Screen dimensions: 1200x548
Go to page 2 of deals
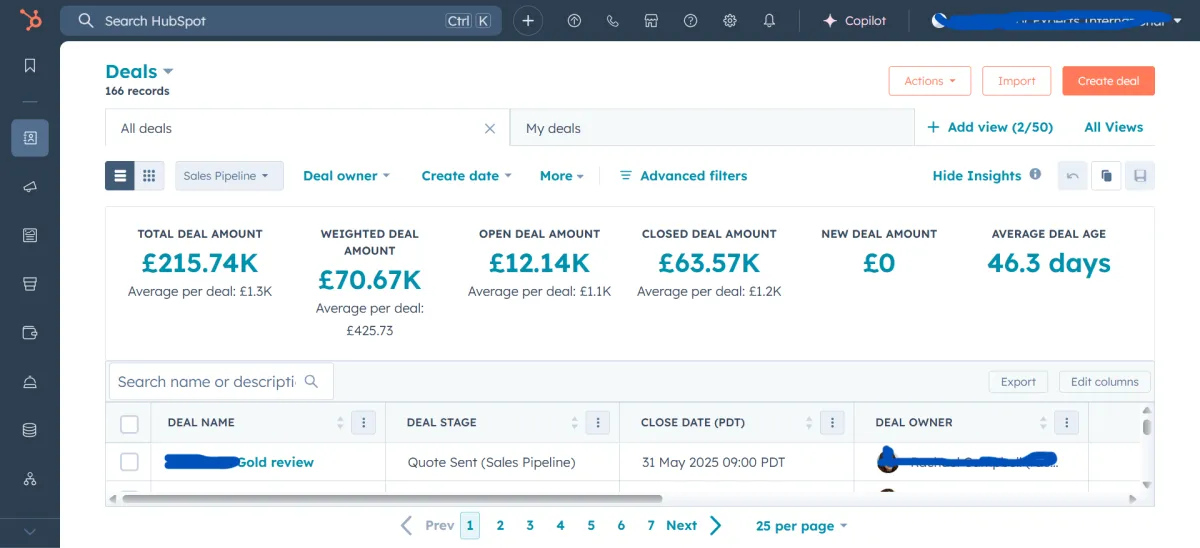coord(500,525)
